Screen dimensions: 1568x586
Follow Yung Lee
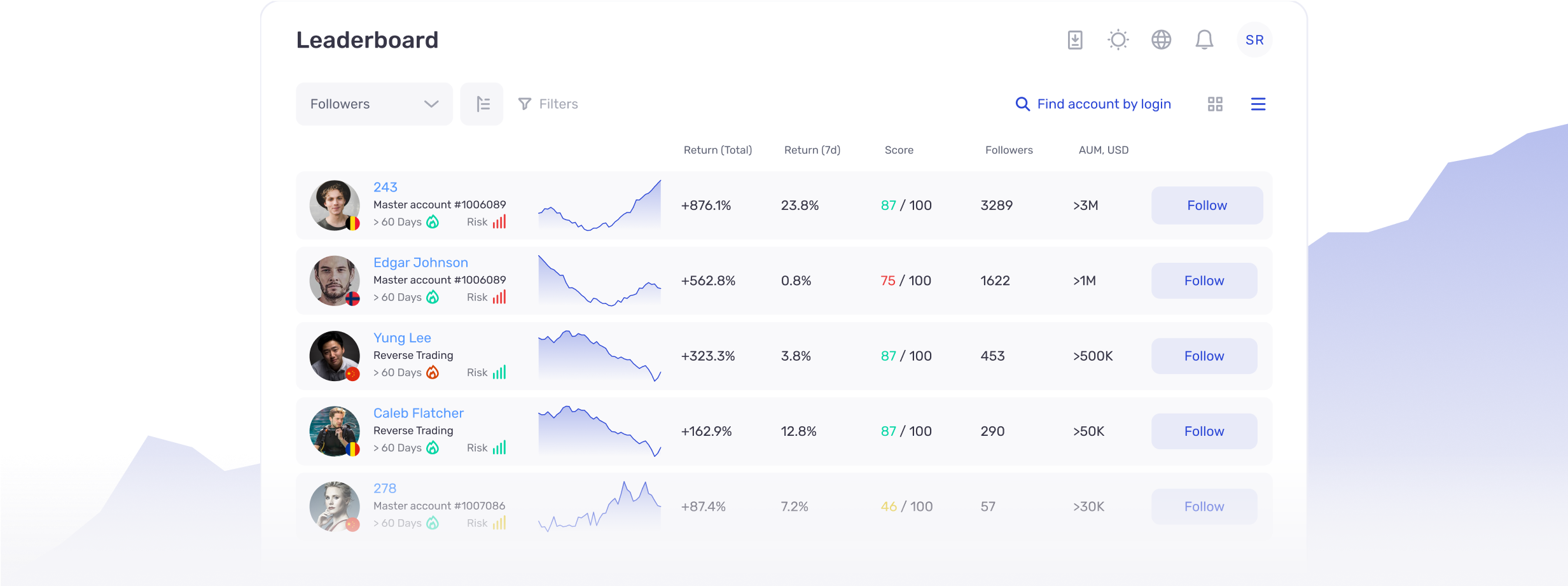(1204, 356)
